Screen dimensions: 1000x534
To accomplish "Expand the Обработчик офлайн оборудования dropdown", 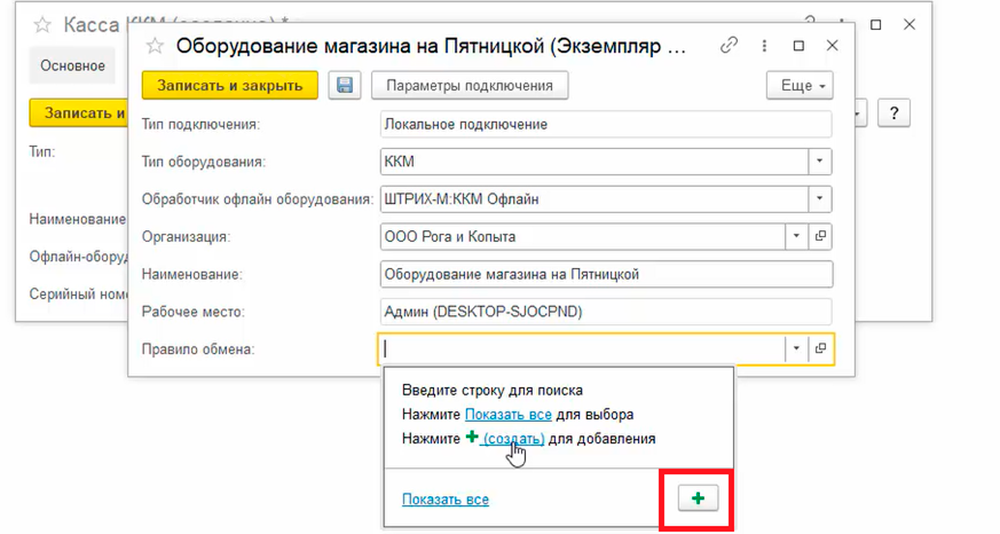I will pyautogui.click(x=820, y=199).
